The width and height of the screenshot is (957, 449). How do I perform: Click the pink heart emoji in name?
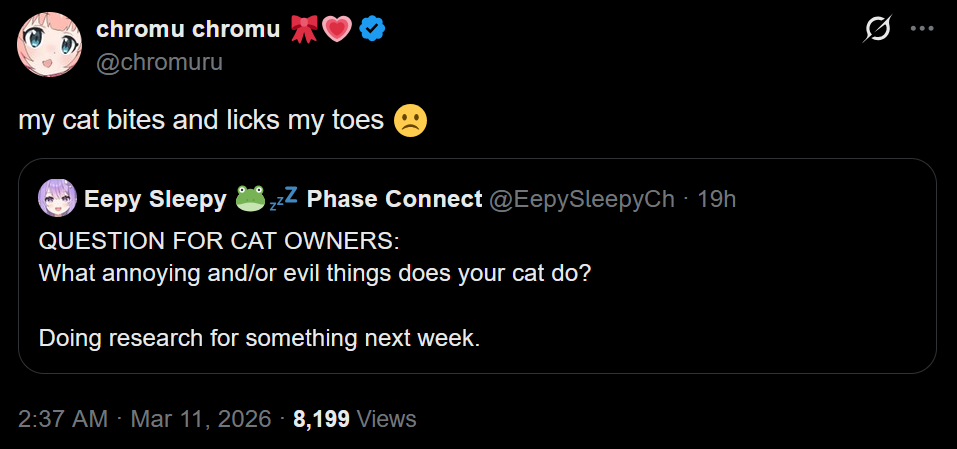tap(337, 30)
